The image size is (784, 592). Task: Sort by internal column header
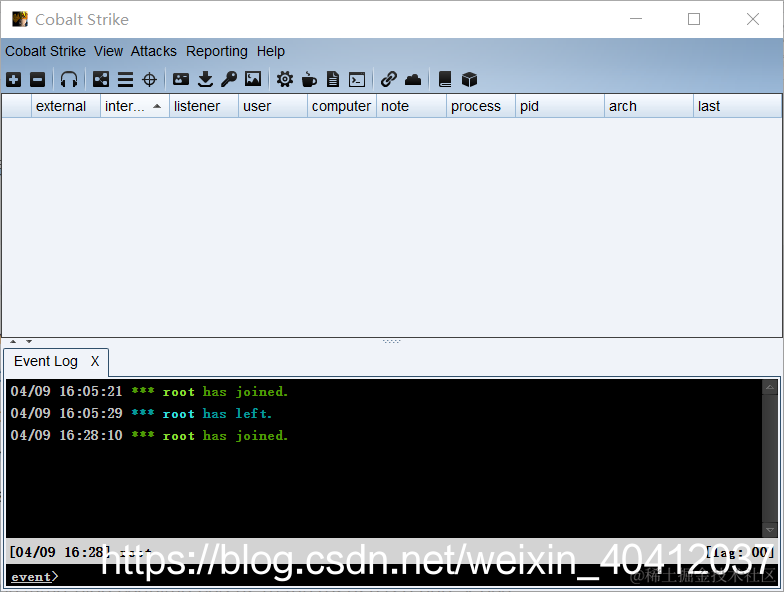[x=135, y=106]
